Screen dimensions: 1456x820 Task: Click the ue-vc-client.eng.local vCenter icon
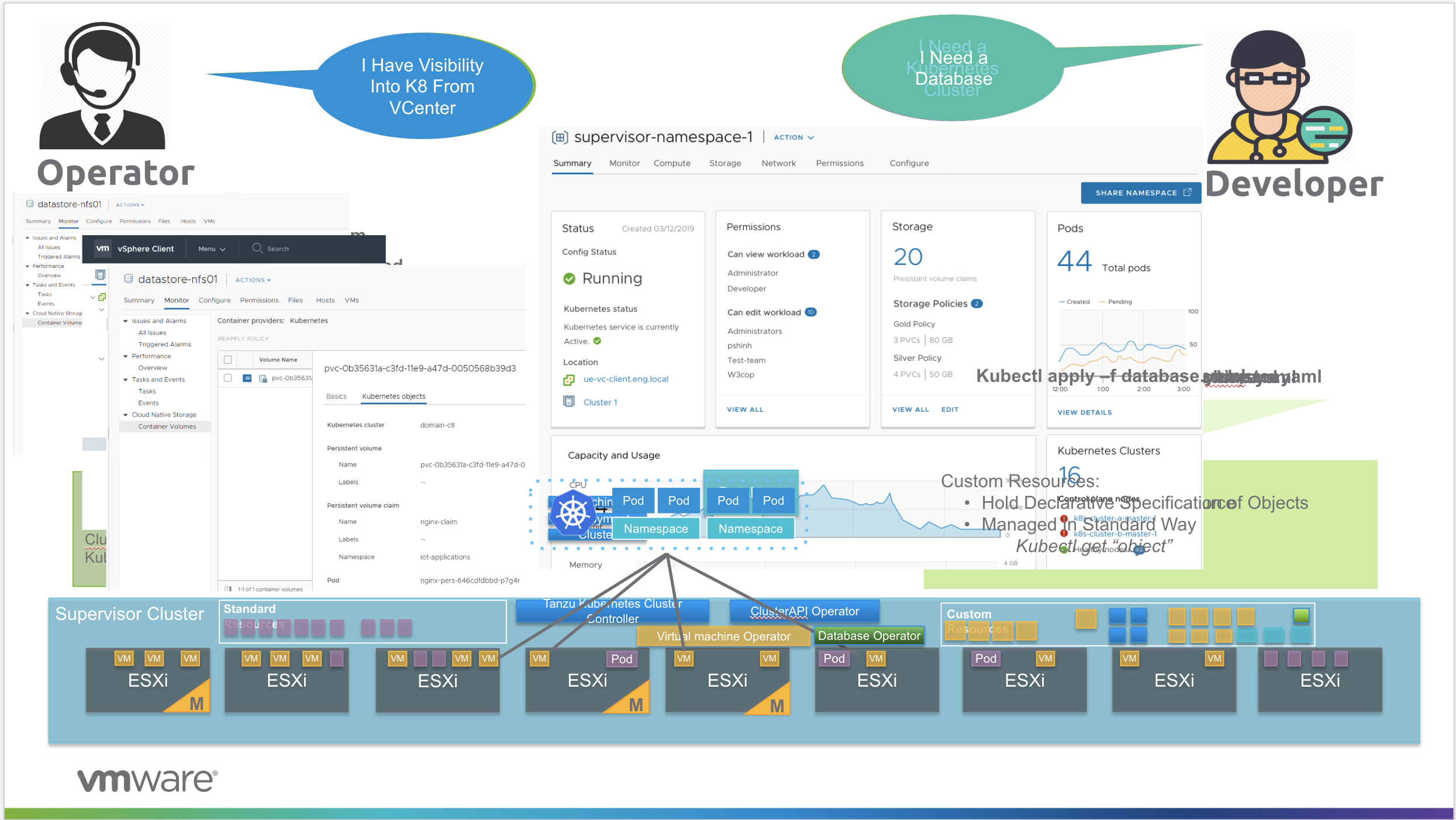click(568, 380)
